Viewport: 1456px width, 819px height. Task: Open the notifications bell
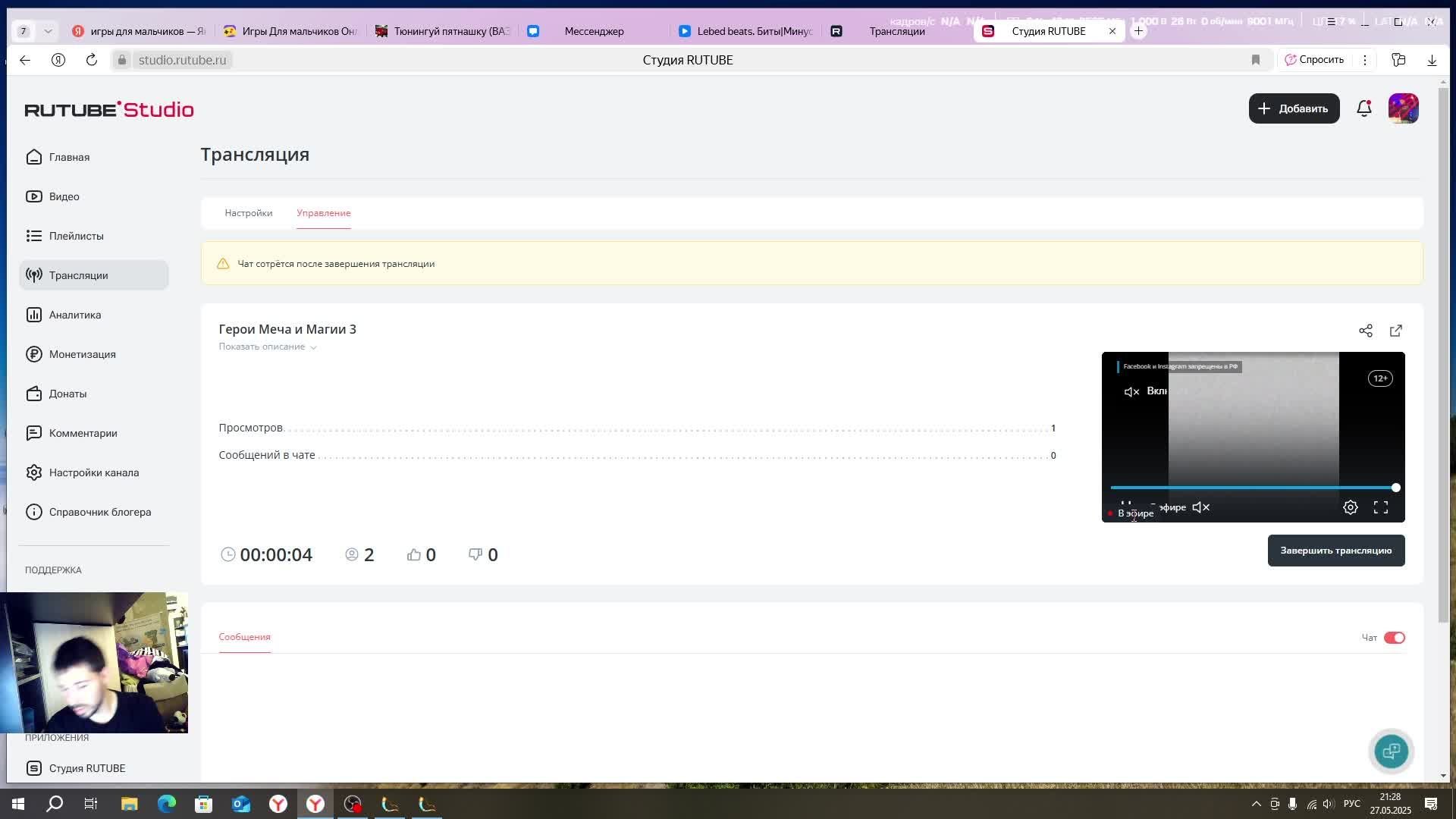click(x=1363, y=108)
